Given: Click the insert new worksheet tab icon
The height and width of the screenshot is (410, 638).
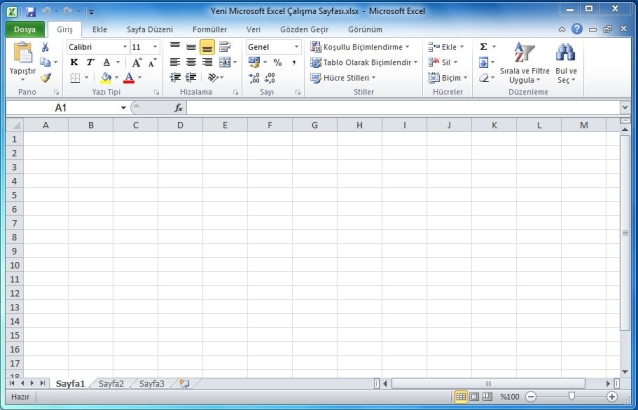Looking at the screenshot, I should click(x=182, y=383).
